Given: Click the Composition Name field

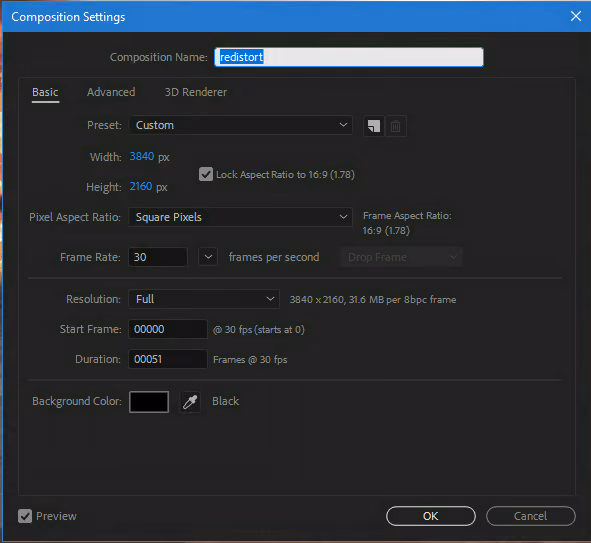Looking at the screenshot, I should pyautogui.click(x=349, y=57).
